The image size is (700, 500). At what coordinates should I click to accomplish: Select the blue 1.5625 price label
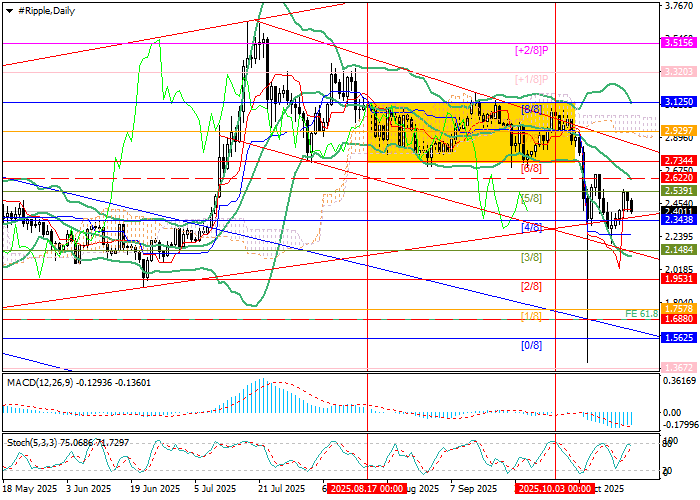[x=679, y=338]
